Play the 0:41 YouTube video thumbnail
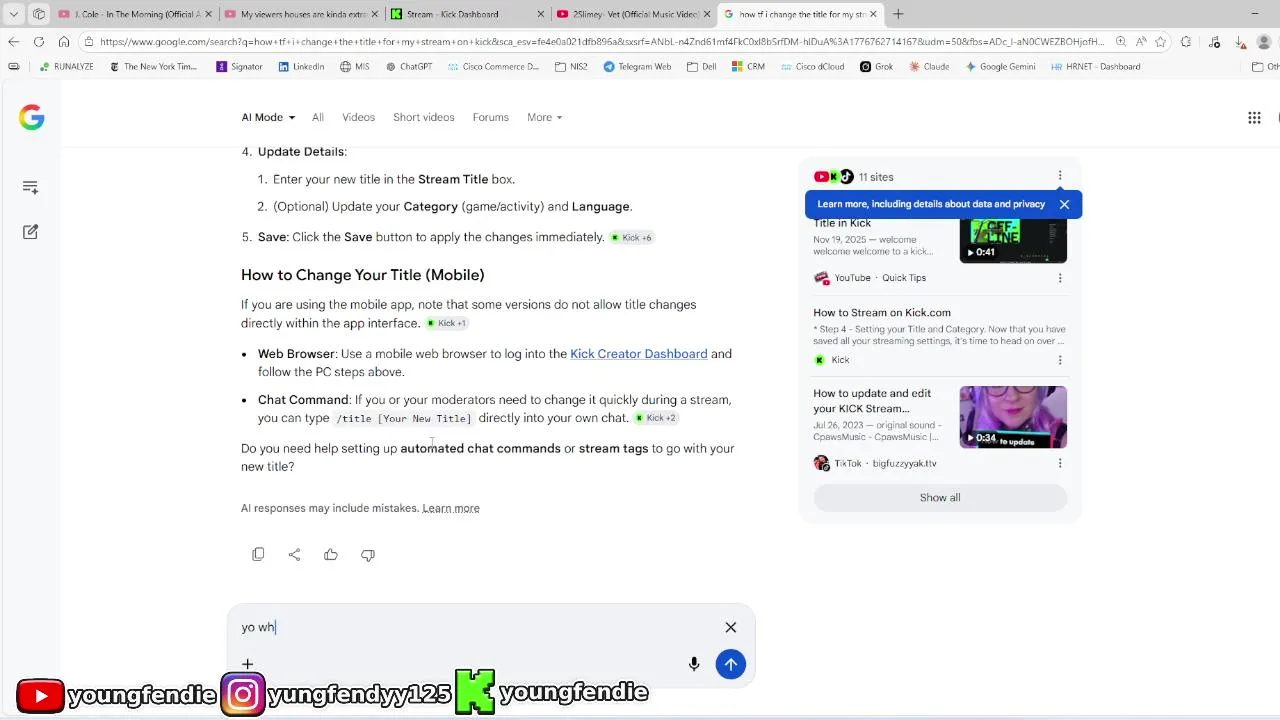Image resolution: width=1280 pixels, height=720 pixels. [x=1013, y=240]
